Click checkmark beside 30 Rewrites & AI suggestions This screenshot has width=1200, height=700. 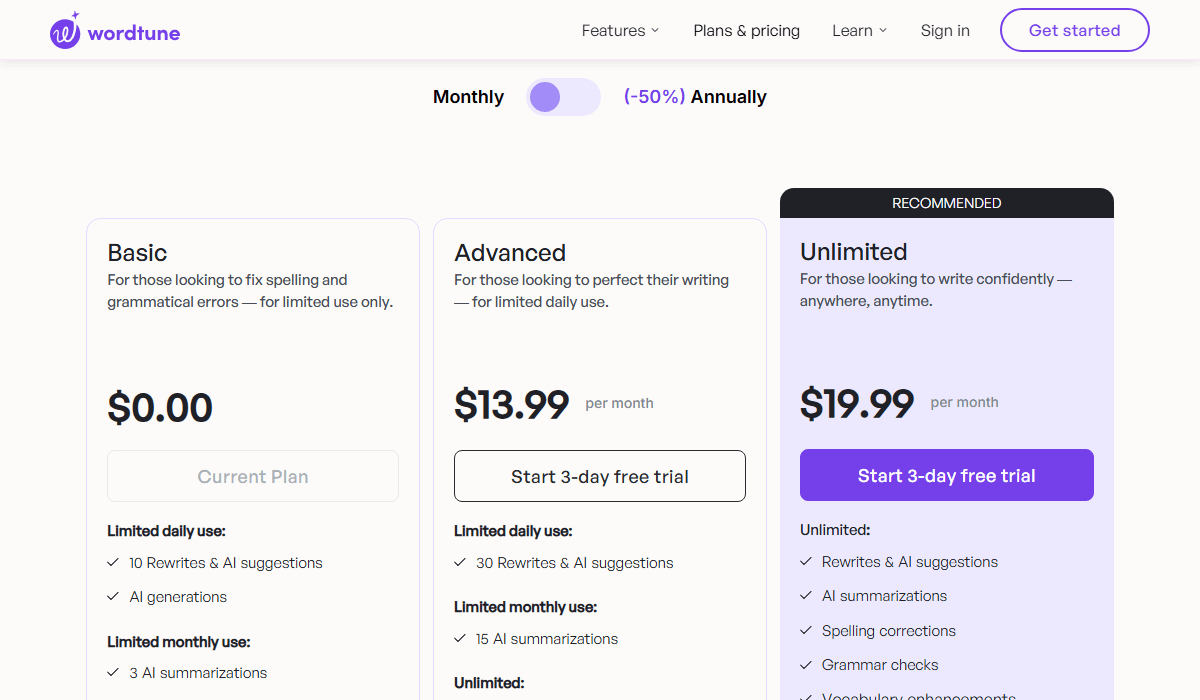coord(460,563)
